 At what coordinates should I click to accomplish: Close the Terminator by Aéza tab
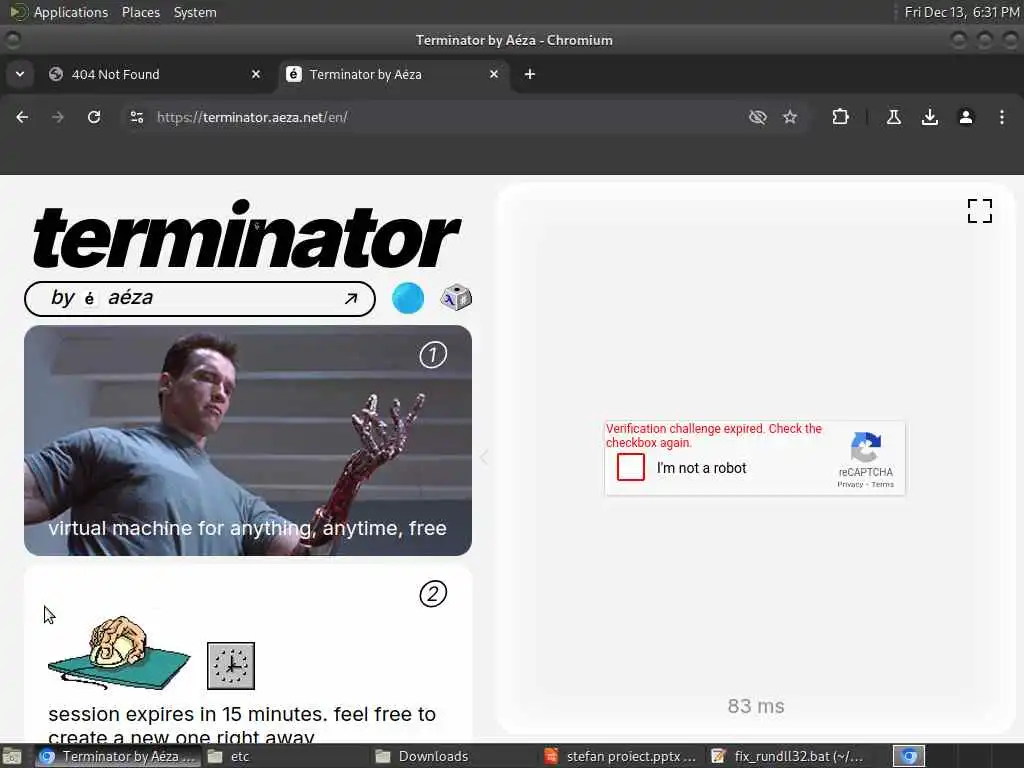tap(494, 74)
